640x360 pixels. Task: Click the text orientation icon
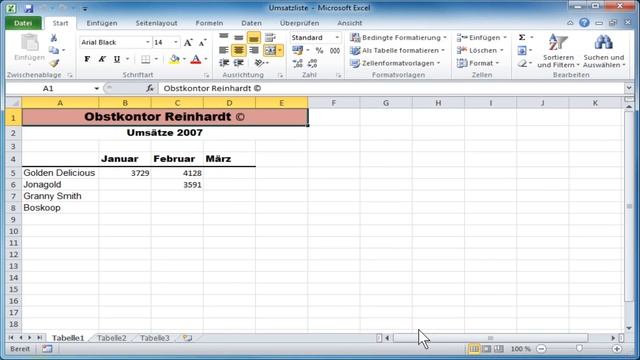tap(259, 63)
